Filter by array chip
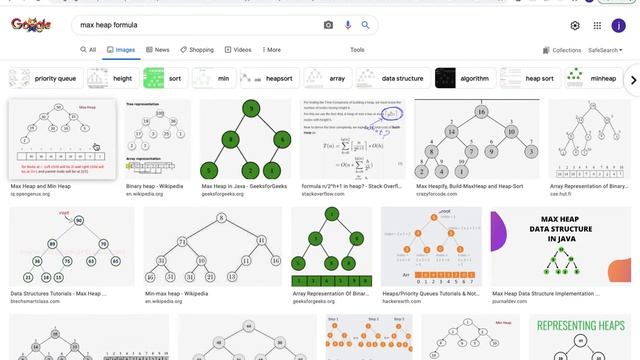 click(x=327, y=78)
